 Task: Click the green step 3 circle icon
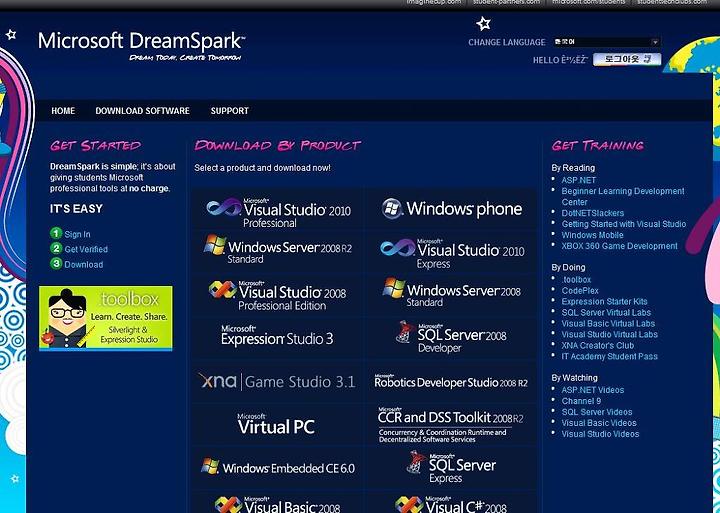[56, 264]
